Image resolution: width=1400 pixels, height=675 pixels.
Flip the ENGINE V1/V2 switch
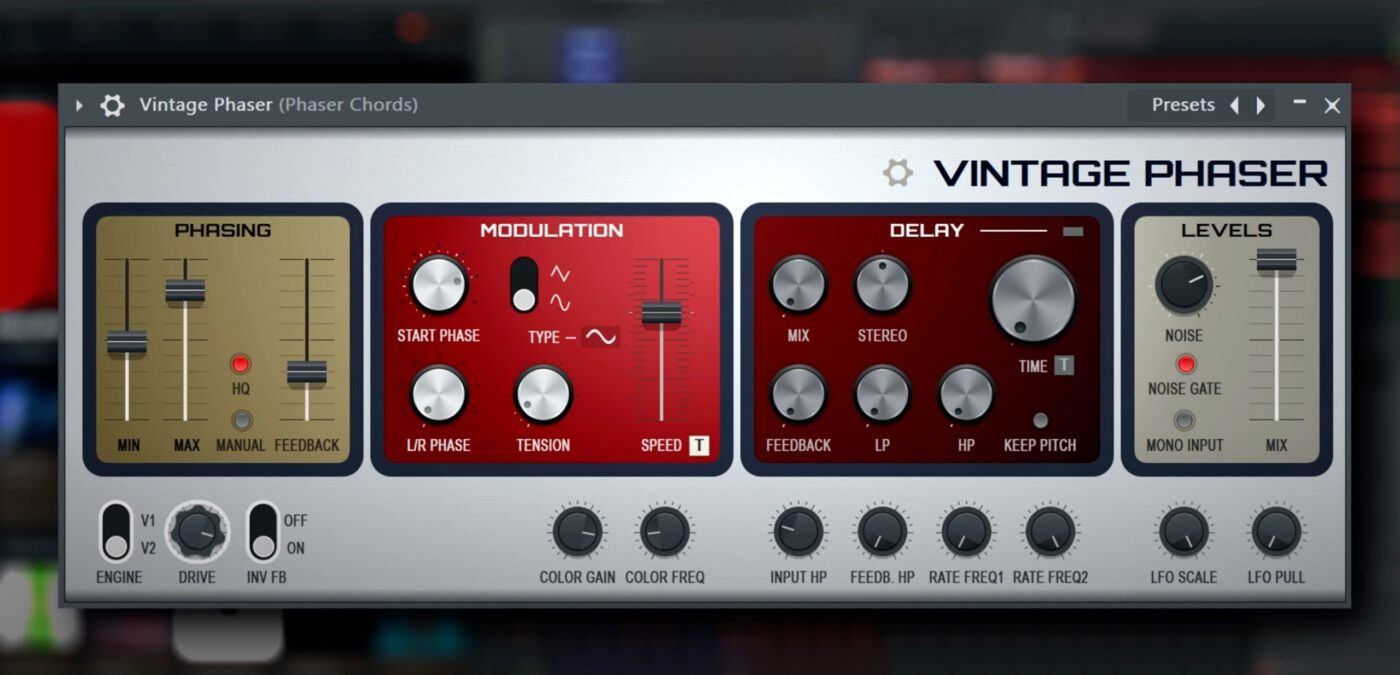click(116, 532)
